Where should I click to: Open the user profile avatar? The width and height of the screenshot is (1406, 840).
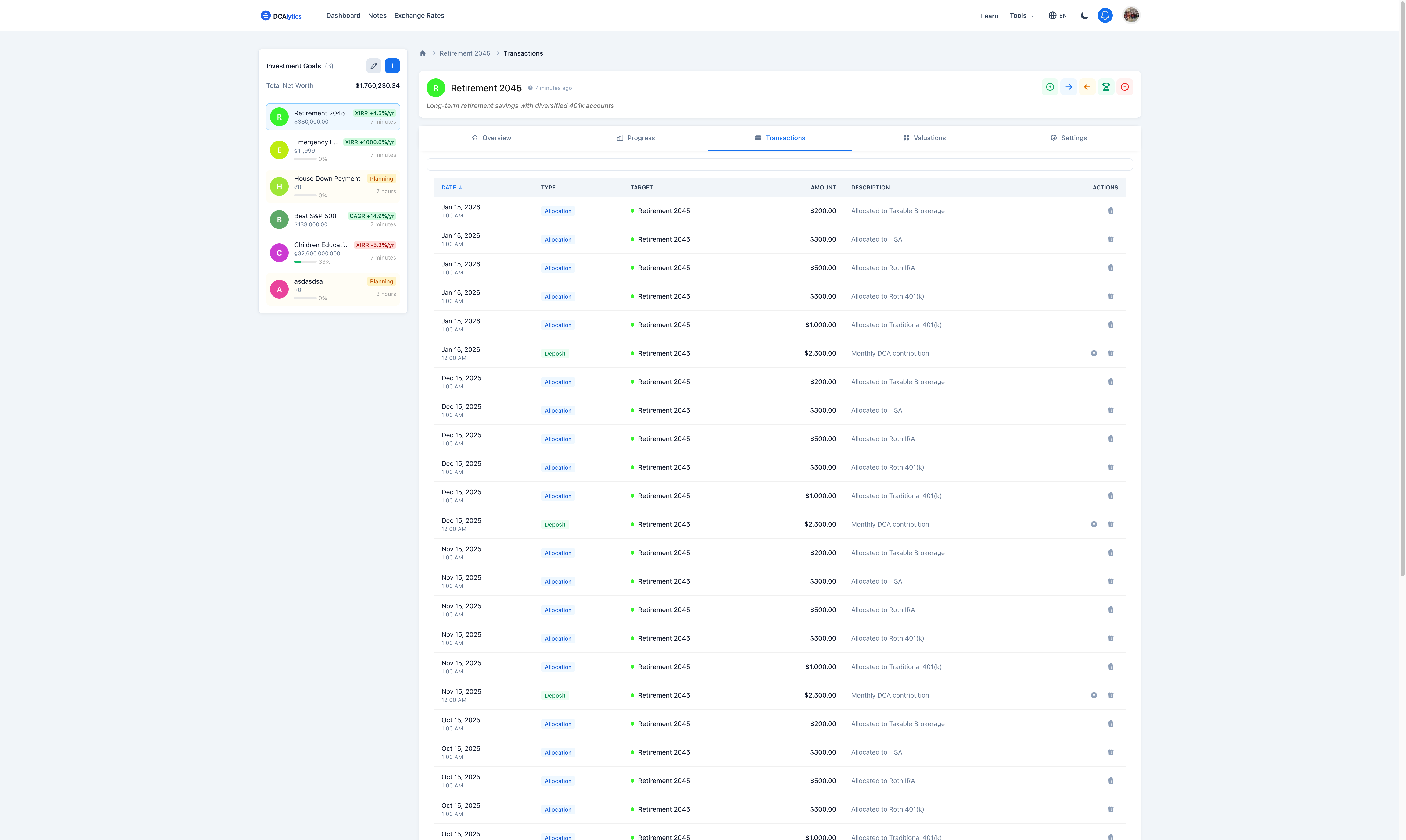click(x=1131, y=15)
